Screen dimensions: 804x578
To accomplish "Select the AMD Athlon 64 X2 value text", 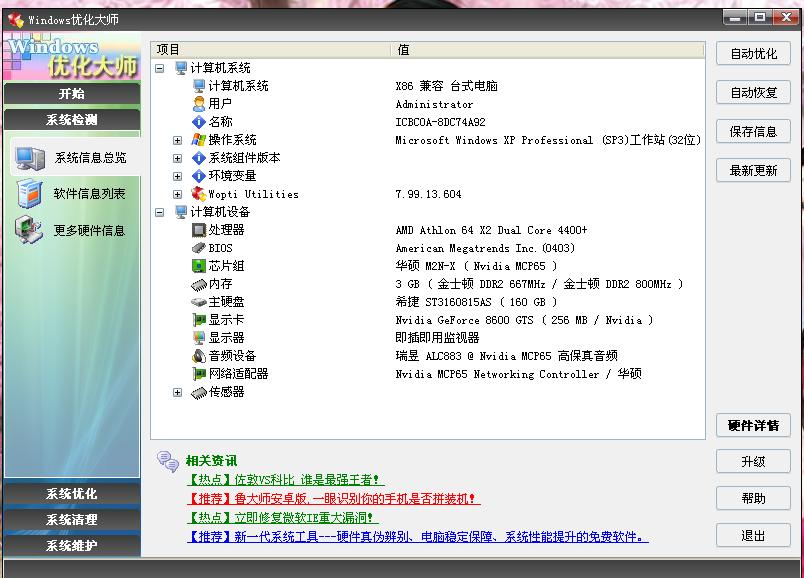I will 491,230.
